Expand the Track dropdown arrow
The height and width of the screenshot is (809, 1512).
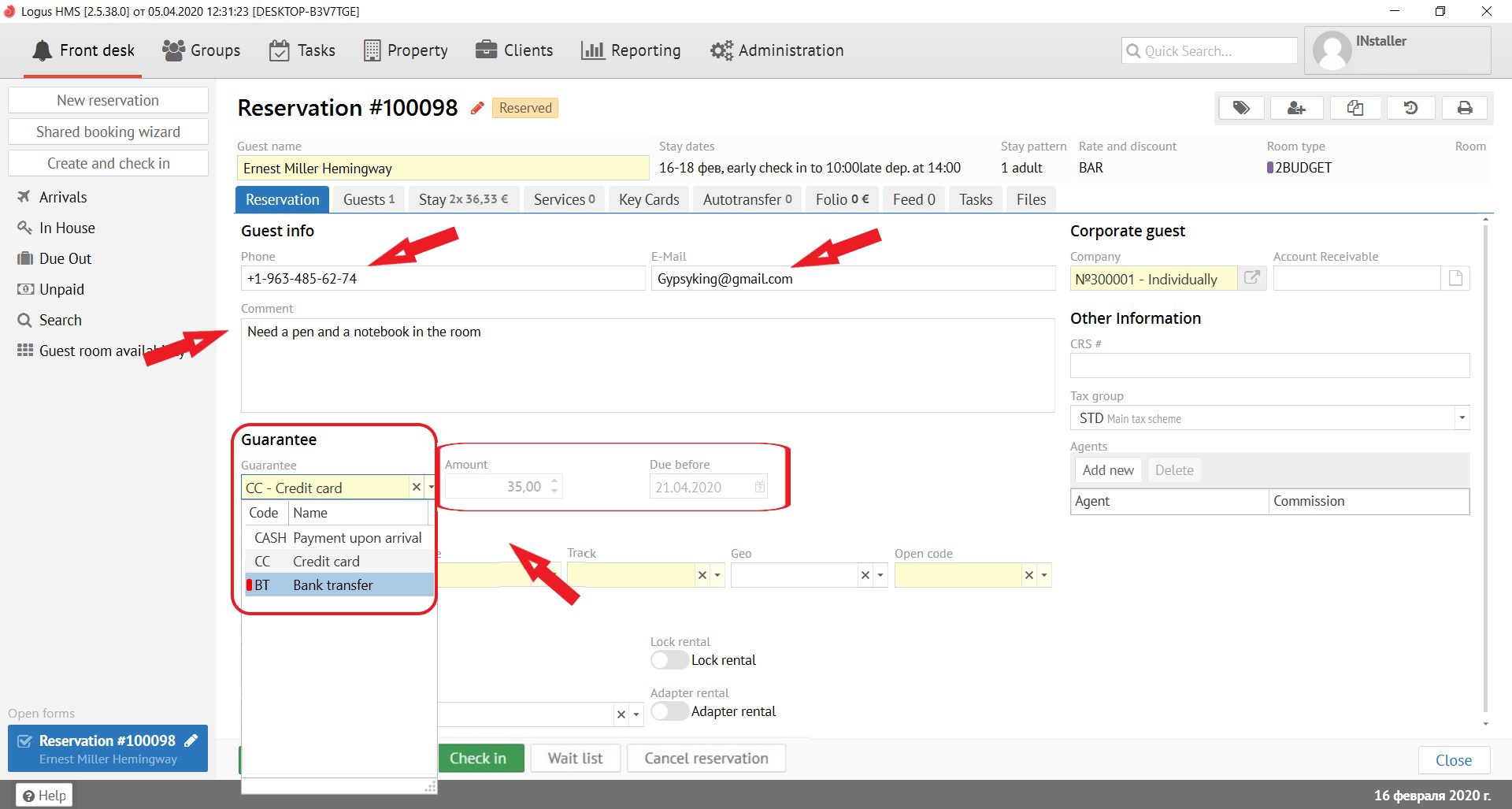717,575
